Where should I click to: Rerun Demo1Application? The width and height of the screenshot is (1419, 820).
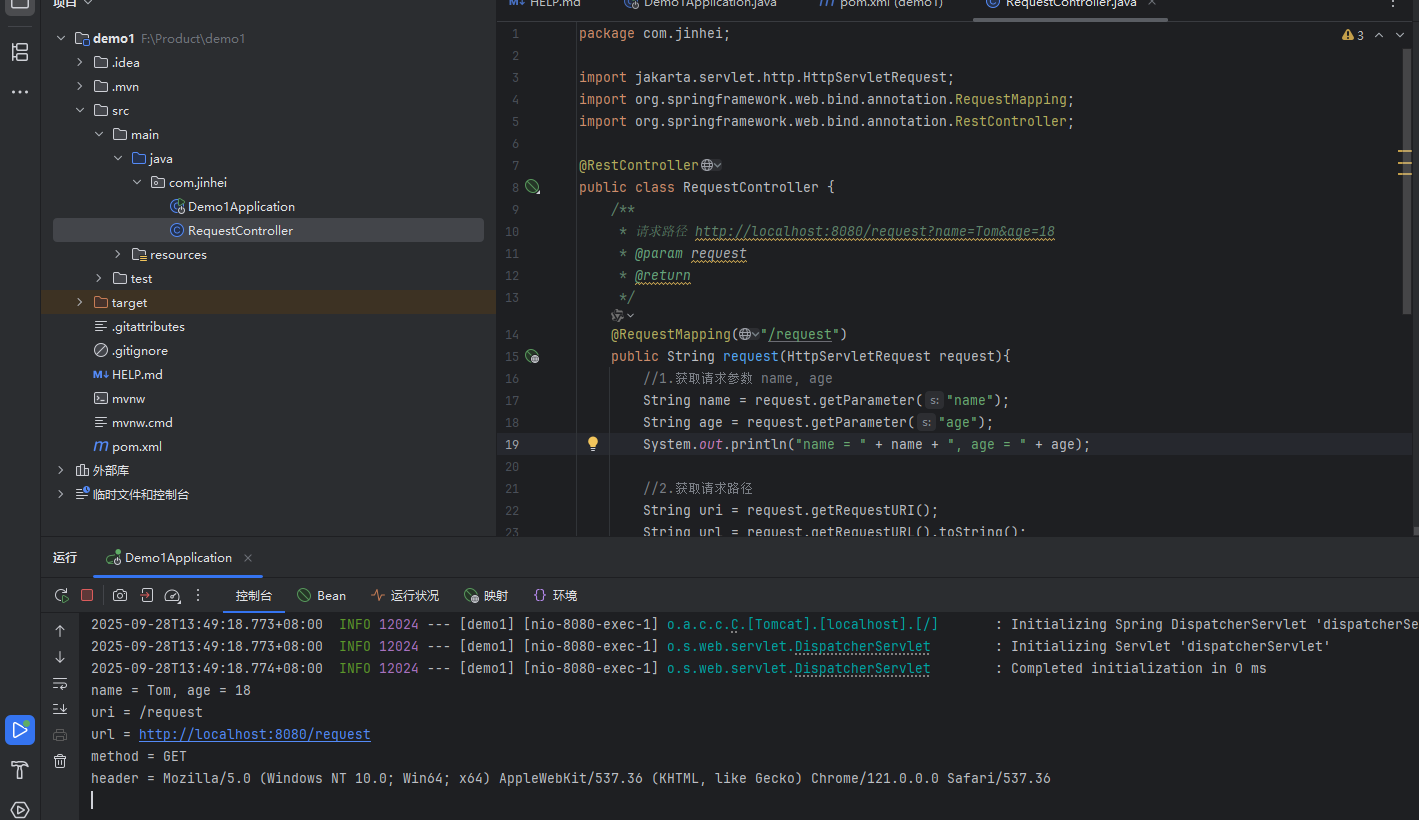point(62,595)
